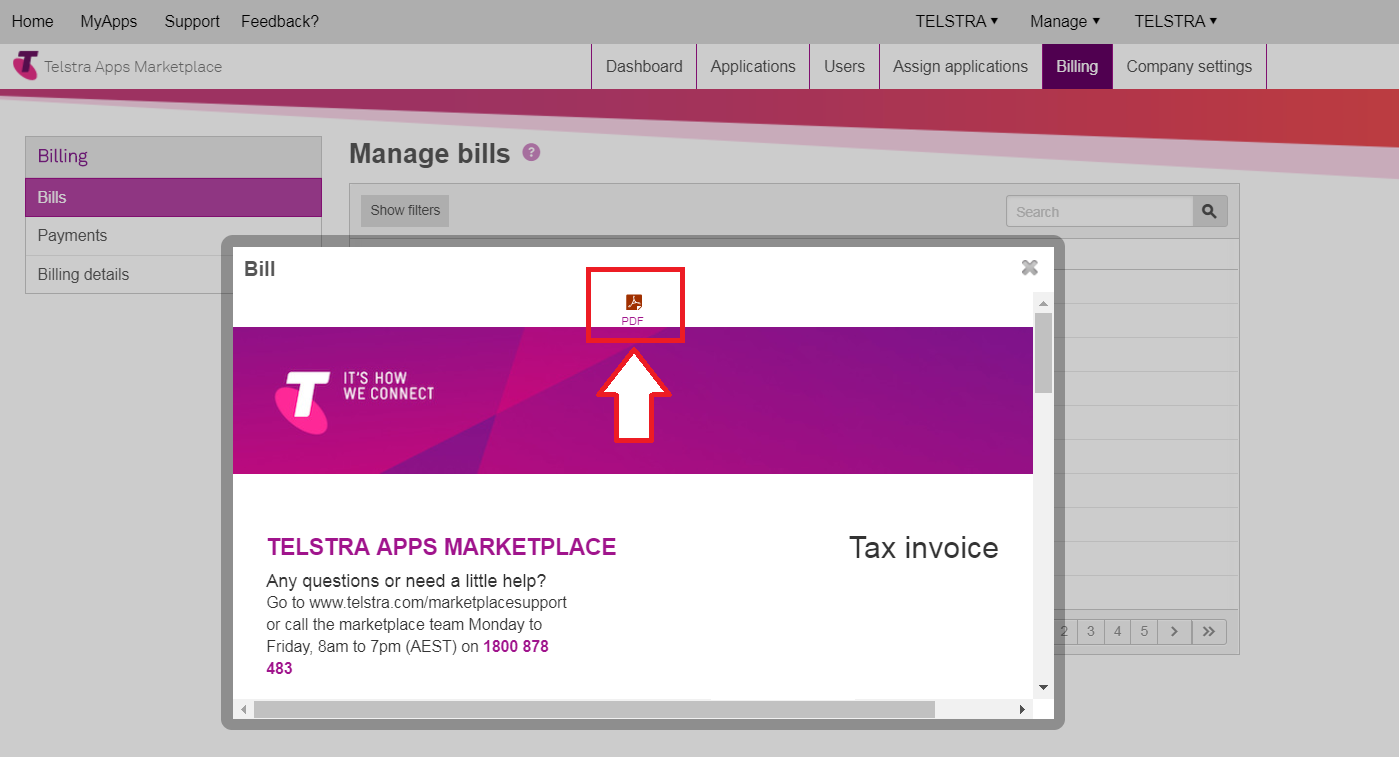Click the search magnifier button

tap(1209, 211)
